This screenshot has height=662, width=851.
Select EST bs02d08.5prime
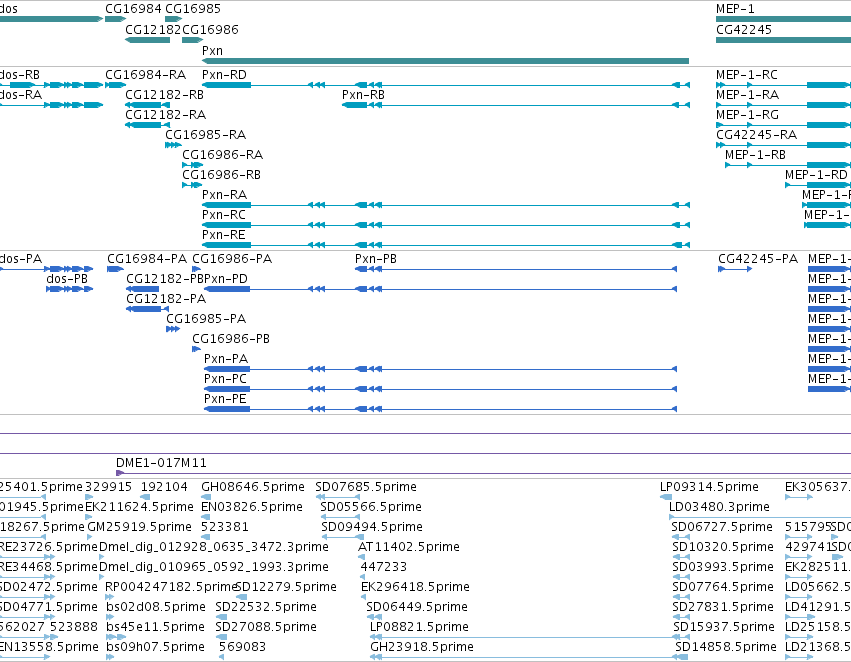click(110, 618)
